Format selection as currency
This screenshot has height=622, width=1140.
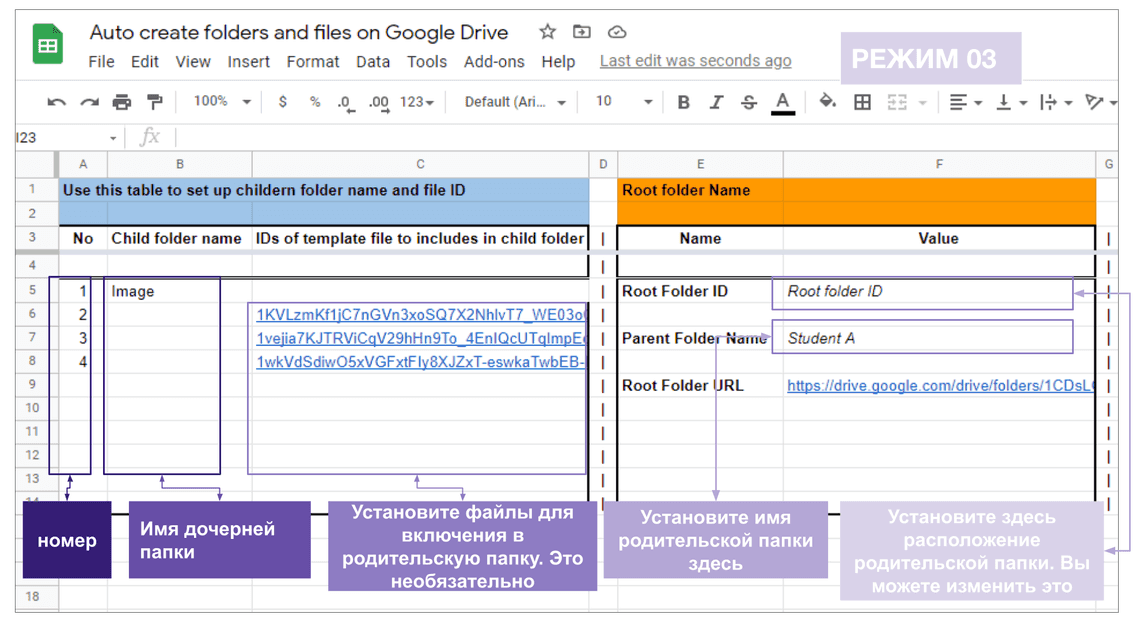click(283, 102)
